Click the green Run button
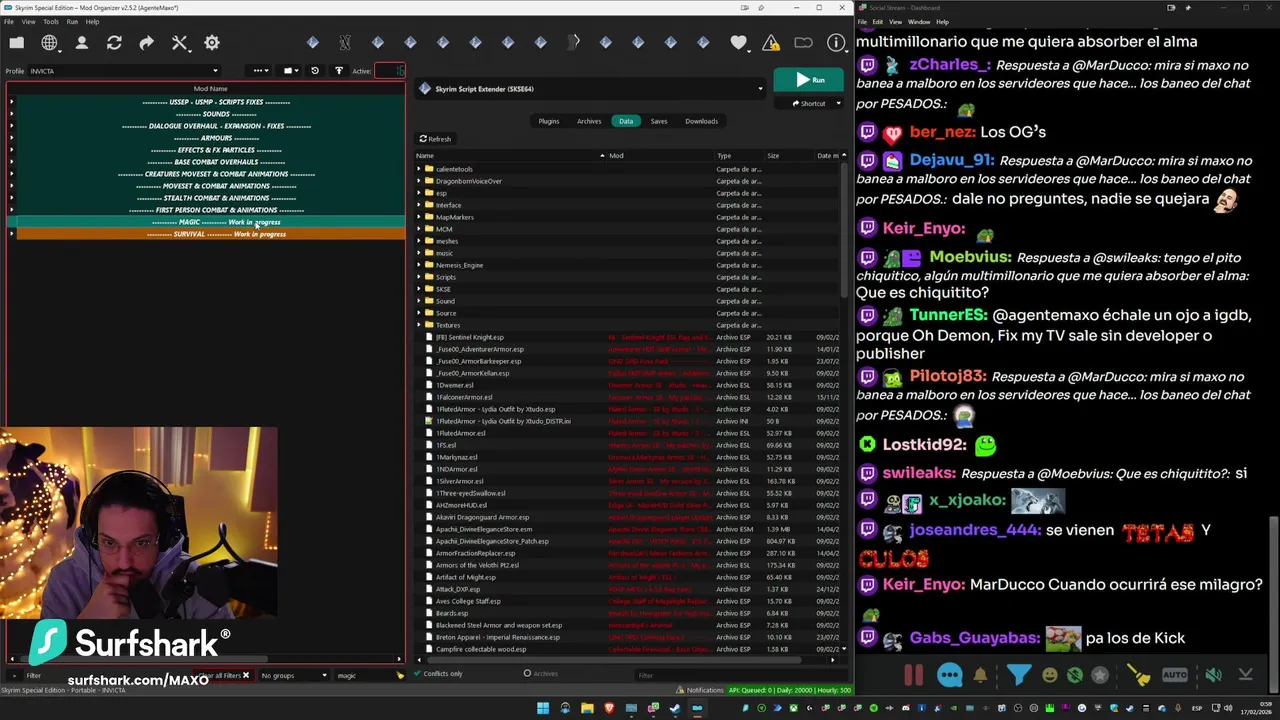This screenshot has width=1280, height=720. (810, 80)
